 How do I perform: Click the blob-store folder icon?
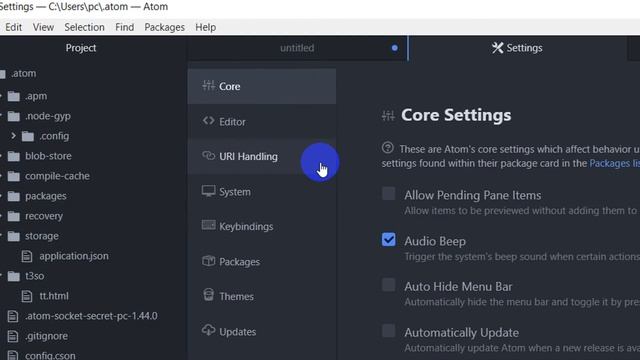pyautogui.click(x=13, y=156)
